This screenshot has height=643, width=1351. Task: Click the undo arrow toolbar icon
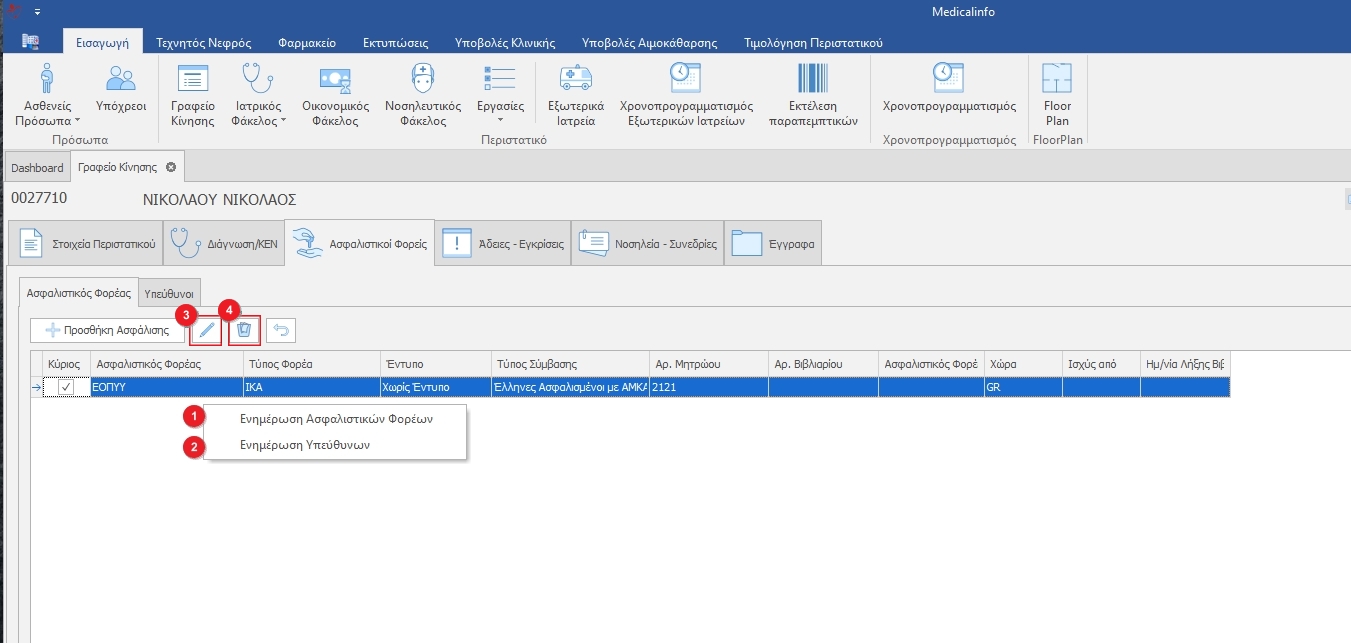(281, 330)
